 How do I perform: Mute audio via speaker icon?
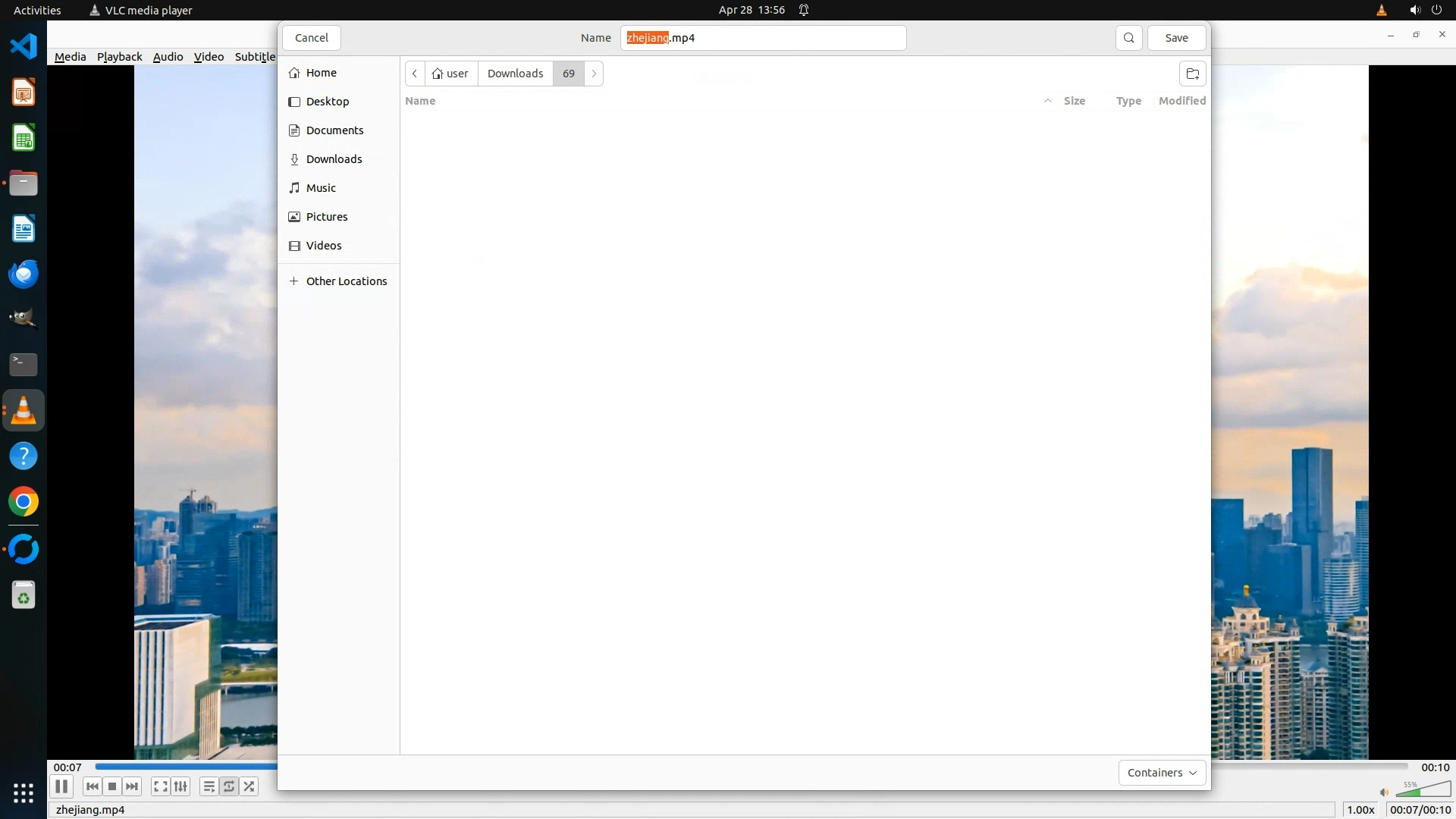1384,792
